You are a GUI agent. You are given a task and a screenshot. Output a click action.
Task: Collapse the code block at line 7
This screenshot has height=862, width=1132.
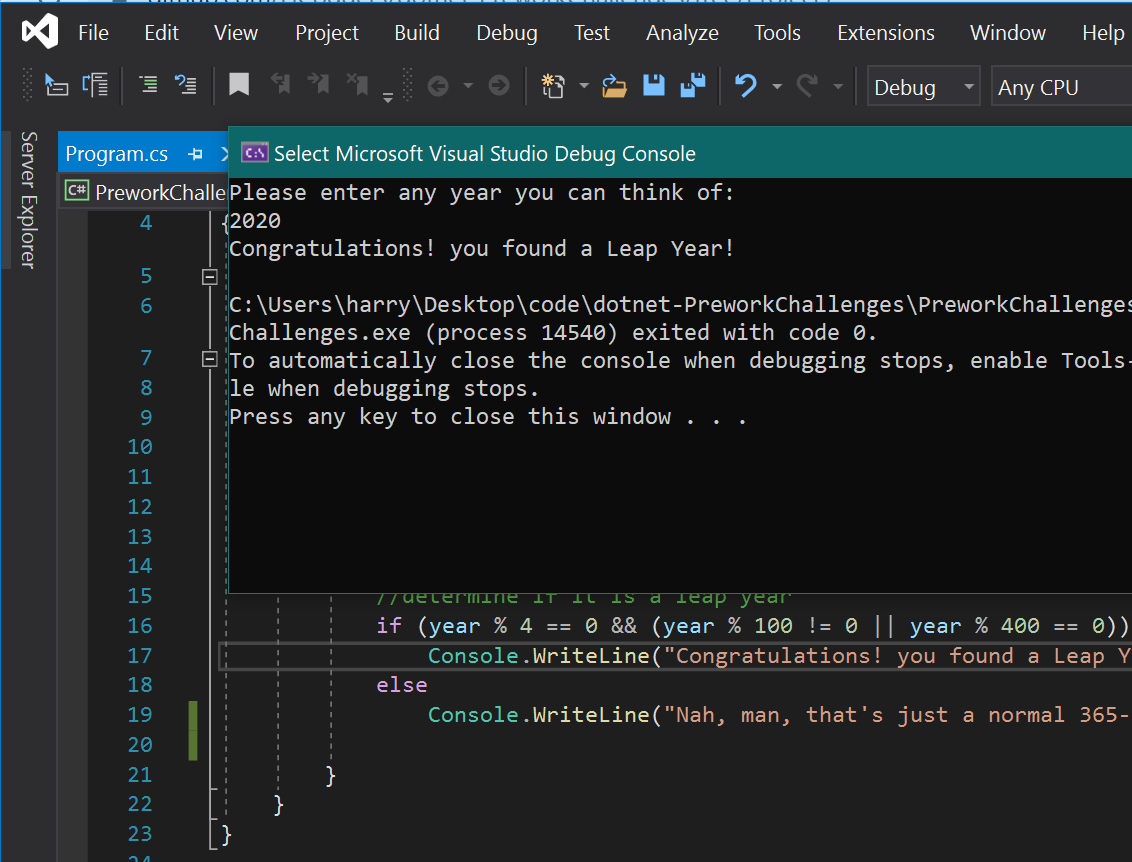coord(209,360)
